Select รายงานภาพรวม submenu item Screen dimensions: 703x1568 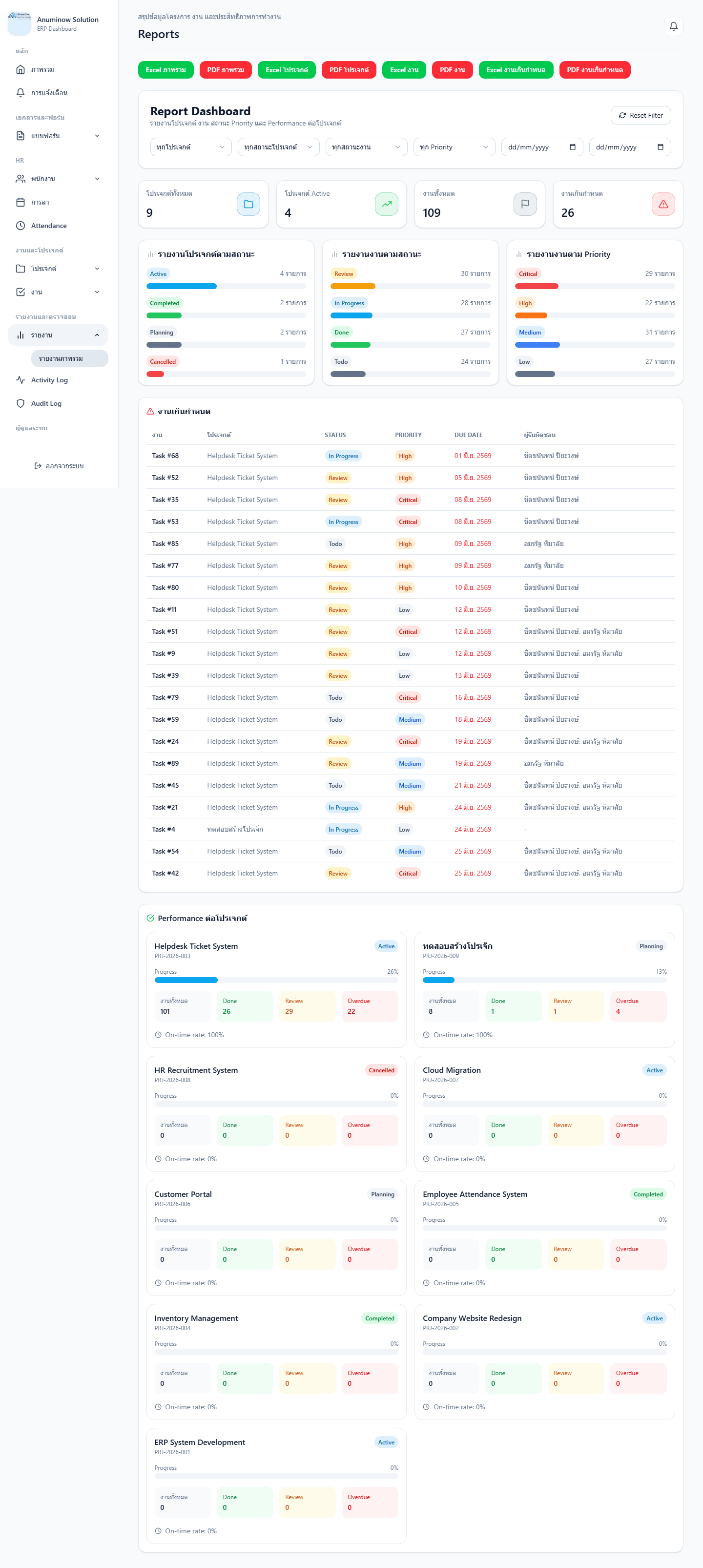coord(69,358)
